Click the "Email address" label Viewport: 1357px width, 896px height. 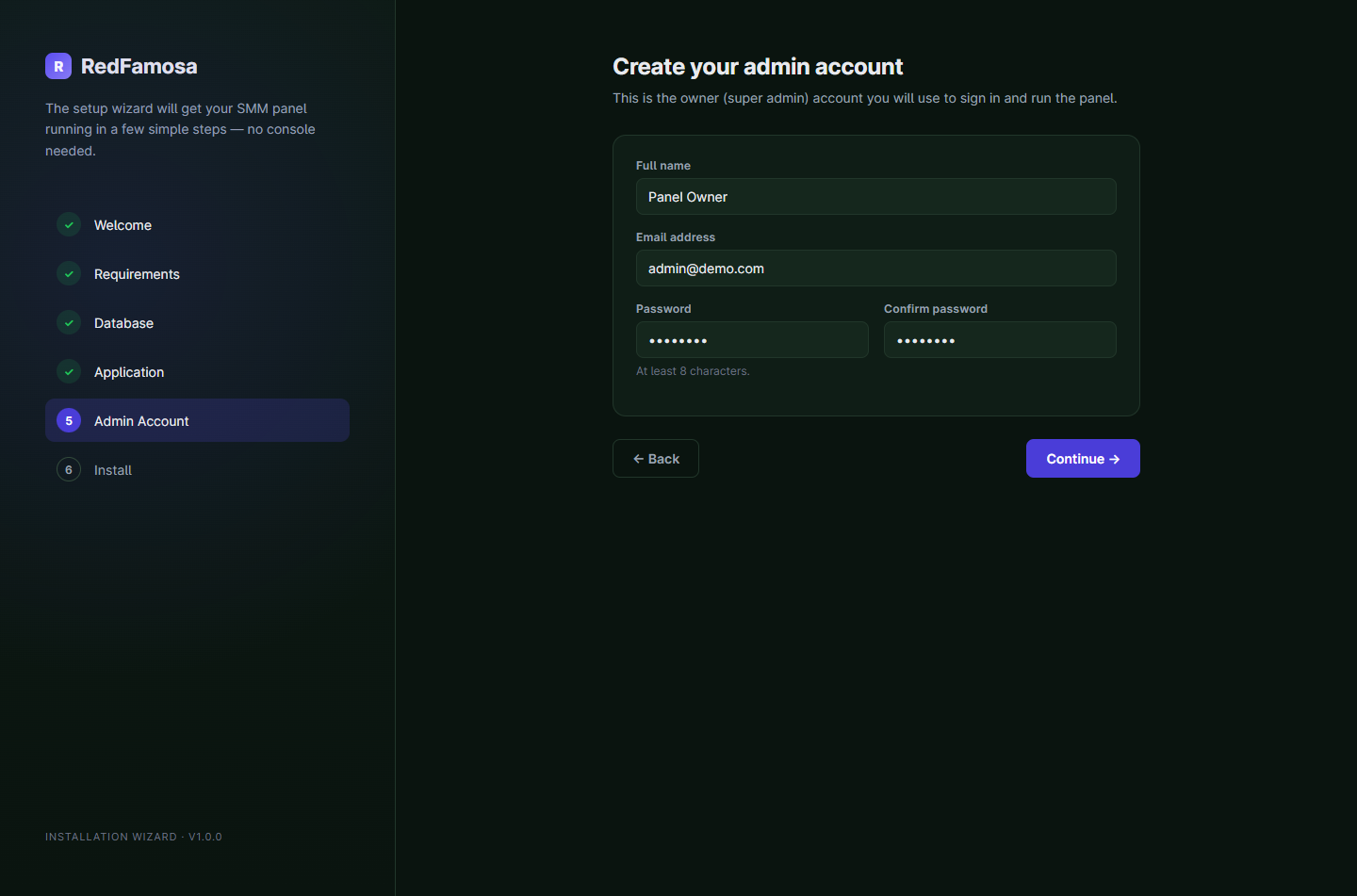click(x=676, y=236)
